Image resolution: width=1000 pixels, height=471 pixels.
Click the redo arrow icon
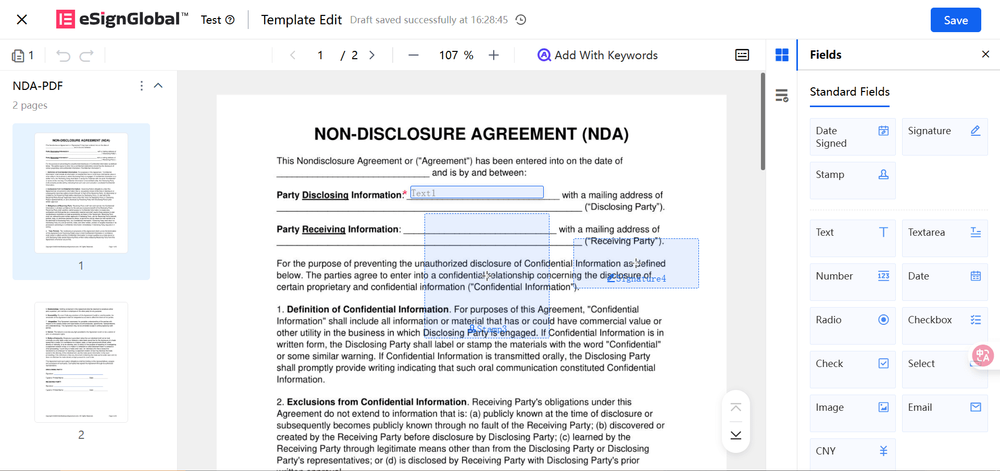[x=86, y=56]
